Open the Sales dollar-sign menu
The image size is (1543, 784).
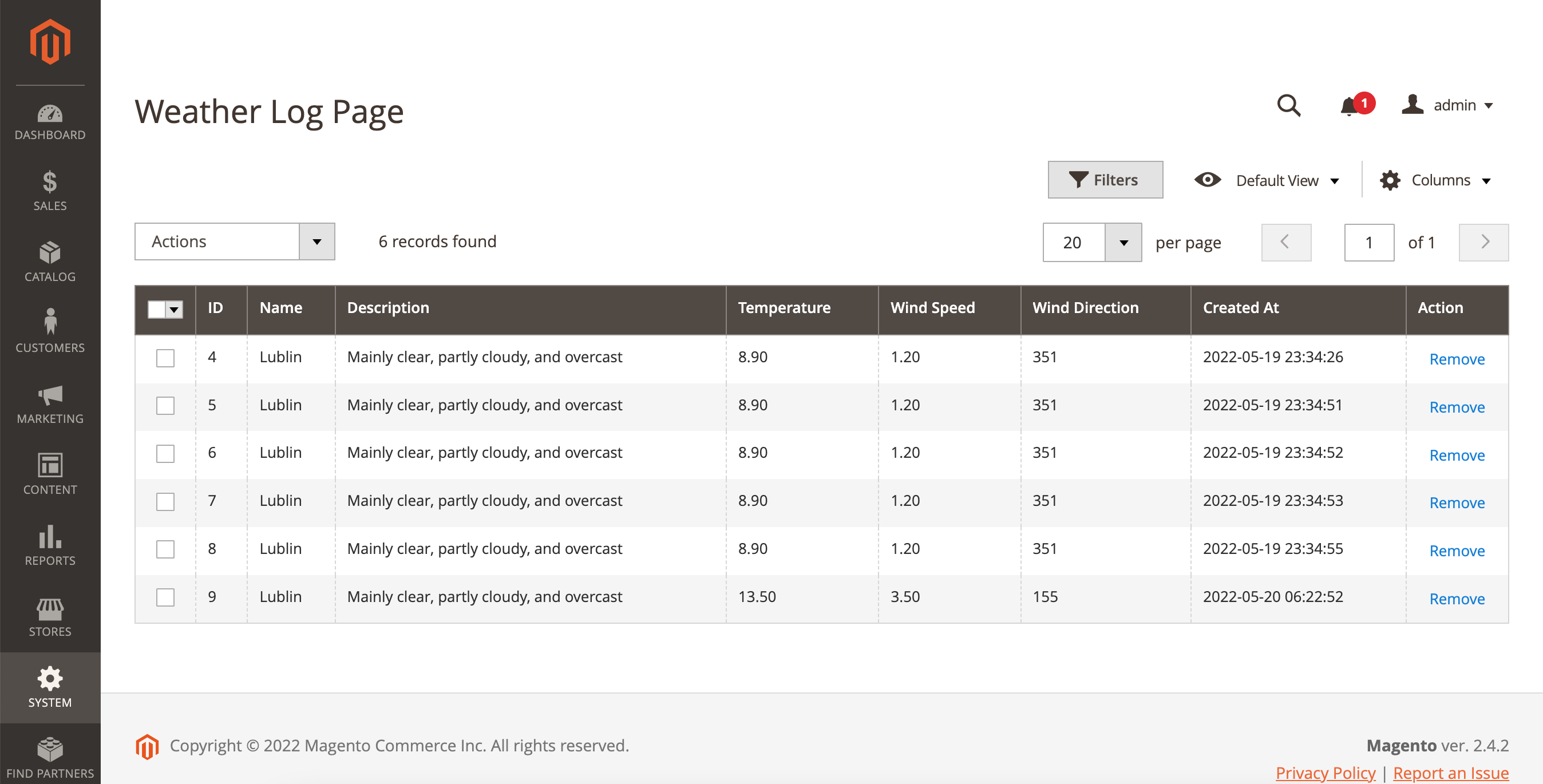tap(50, 191)
